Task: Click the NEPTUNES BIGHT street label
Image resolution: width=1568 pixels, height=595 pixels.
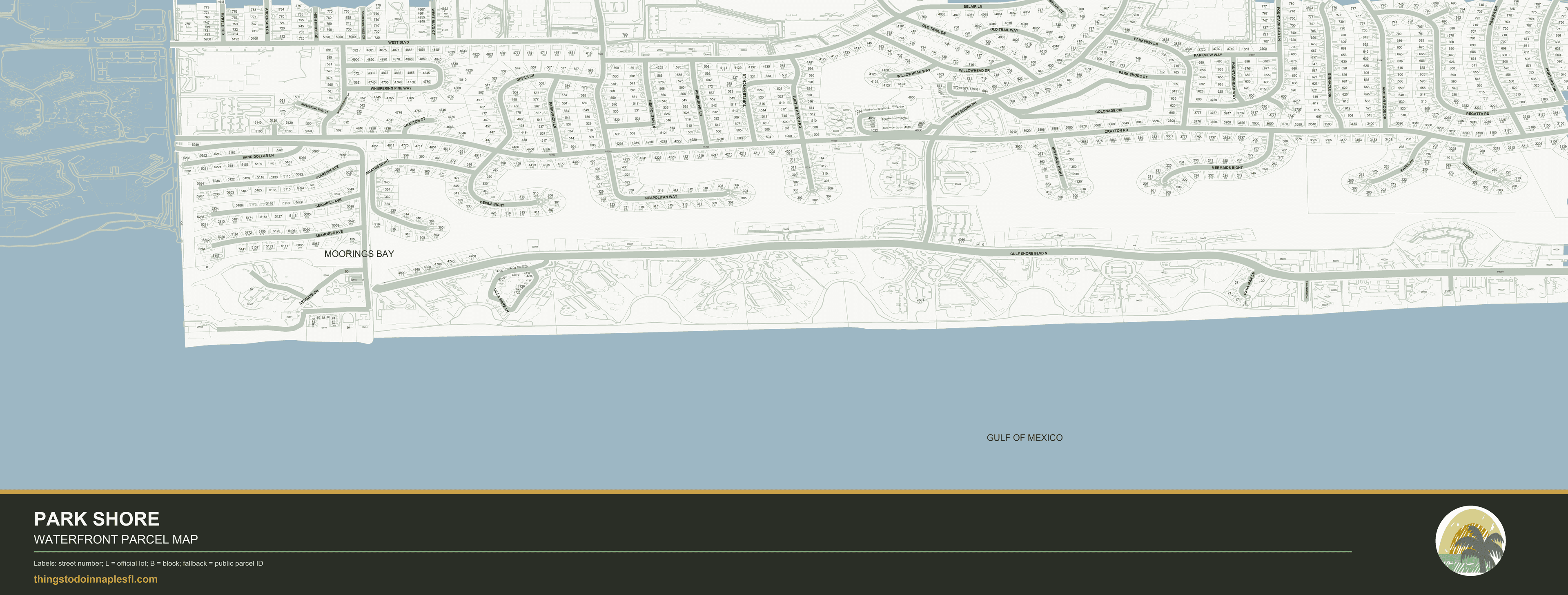Action: 1057,161
